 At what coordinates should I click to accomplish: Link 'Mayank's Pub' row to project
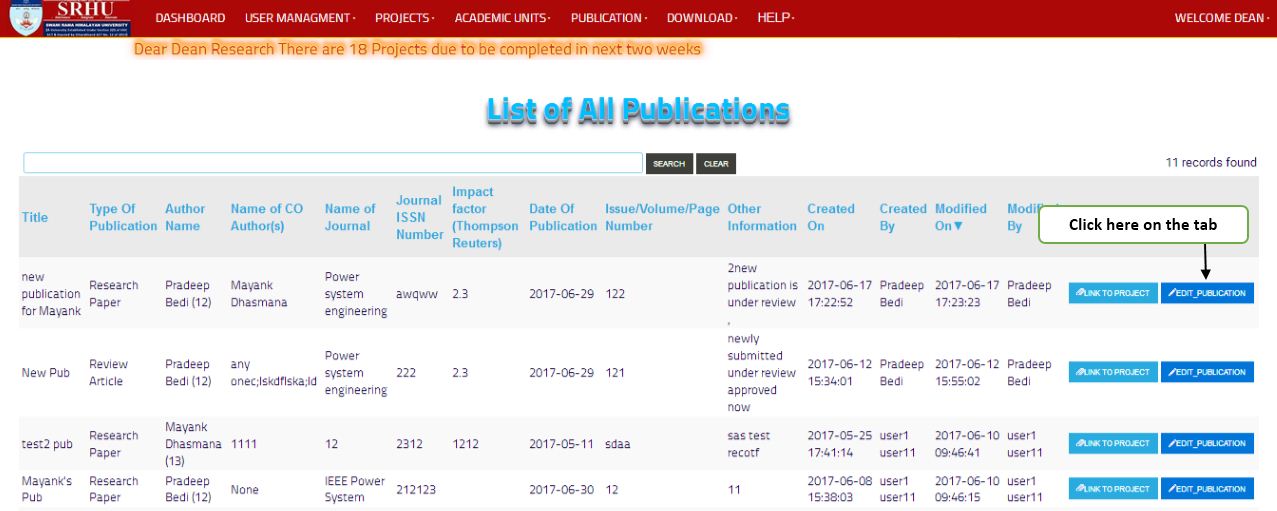[x=1113, y=489]
